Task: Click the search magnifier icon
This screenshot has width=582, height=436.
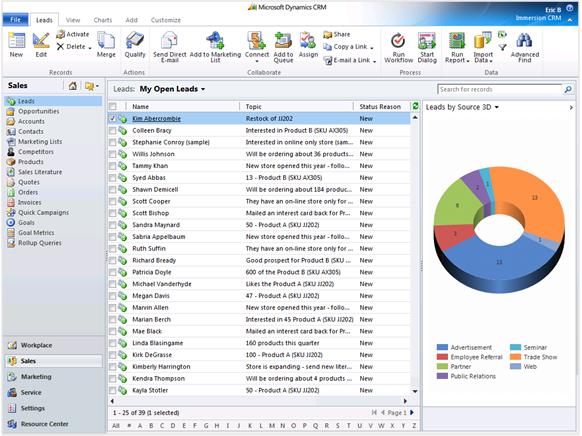Action: 568,89
